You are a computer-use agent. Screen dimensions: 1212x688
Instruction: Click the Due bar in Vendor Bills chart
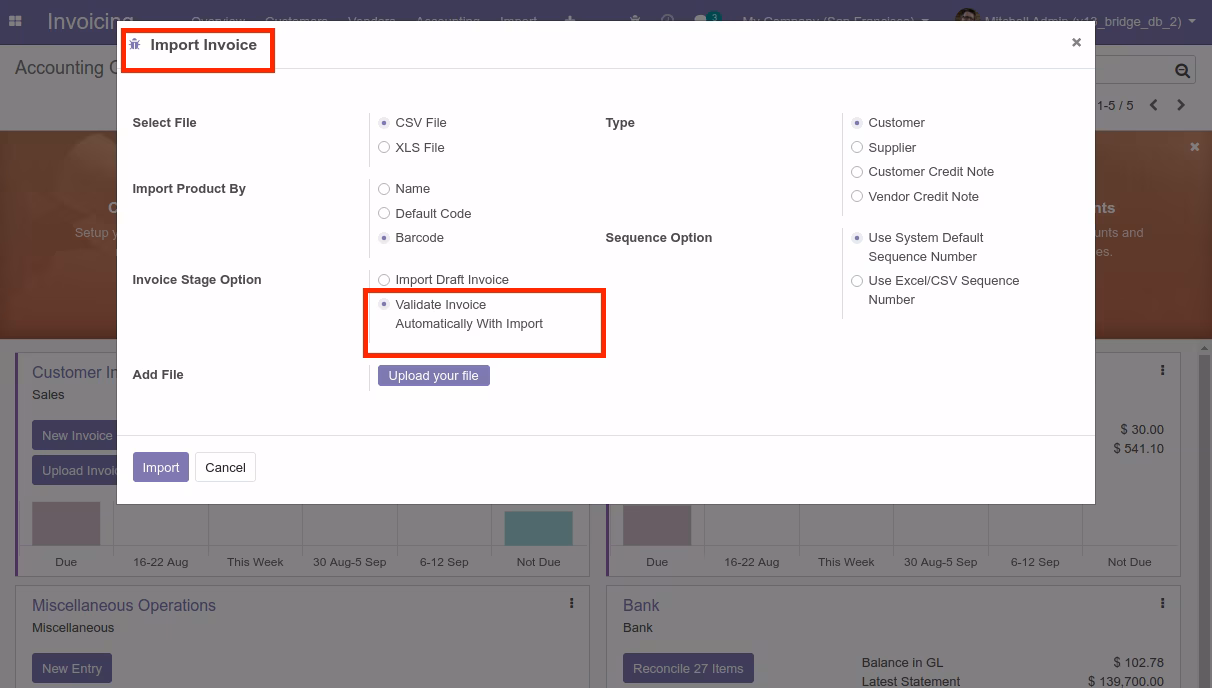[x=657, y=525]
